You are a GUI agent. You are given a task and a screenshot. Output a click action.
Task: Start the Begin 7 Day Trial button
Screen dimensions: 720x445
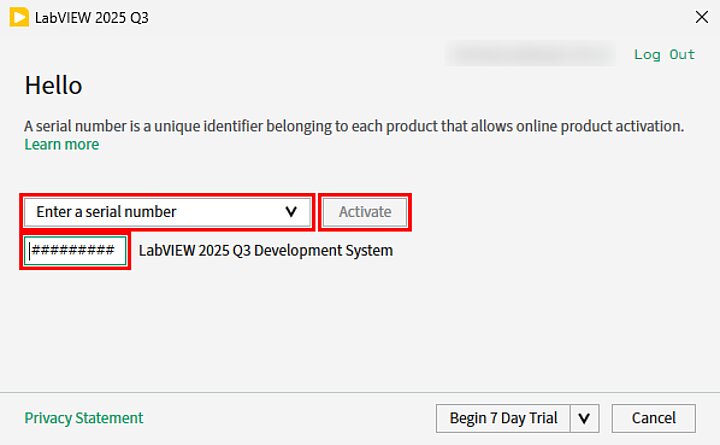[x=503, y=418]
